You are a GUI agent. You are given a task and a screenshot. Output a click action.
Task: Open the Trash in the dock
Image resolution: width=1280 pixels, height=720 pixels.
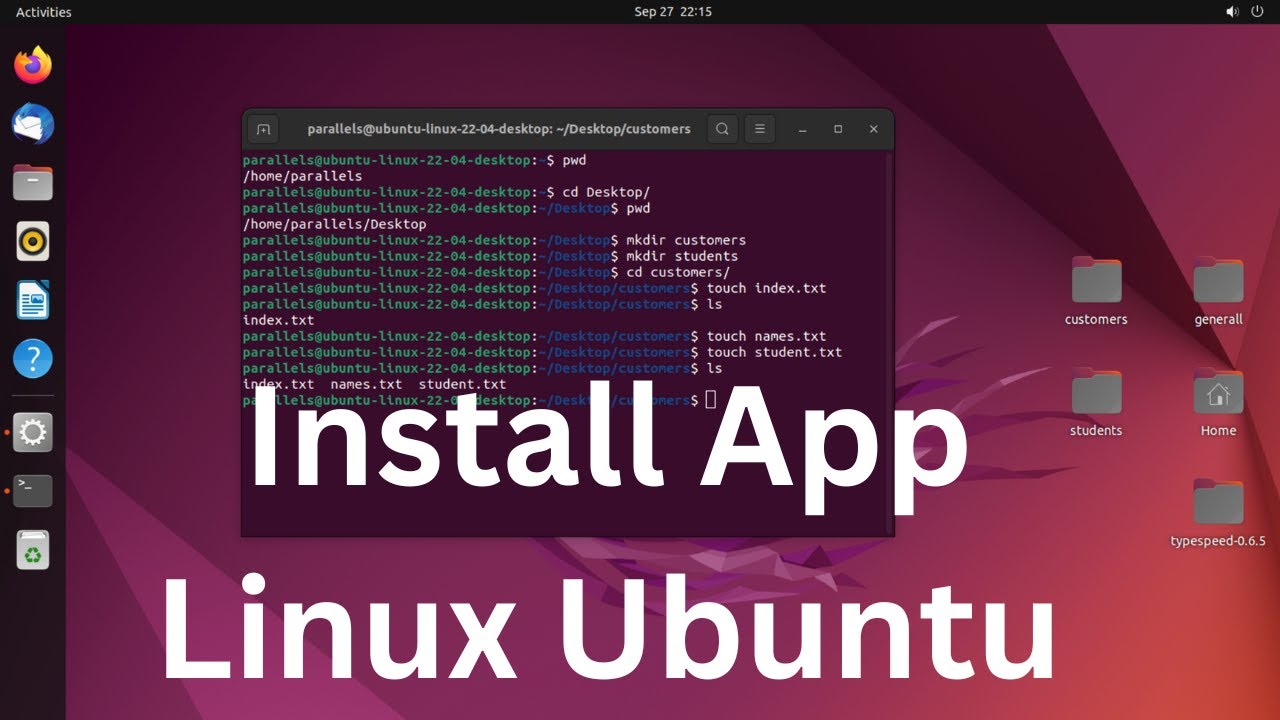pos(33,550)
